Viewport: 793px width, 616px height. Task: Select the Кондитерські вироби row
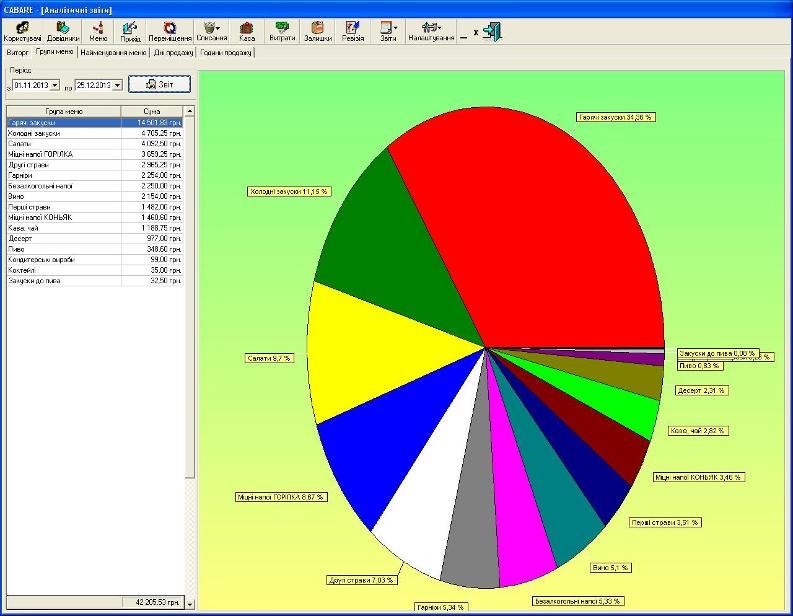pyautogui.click(x=95, y=259)
